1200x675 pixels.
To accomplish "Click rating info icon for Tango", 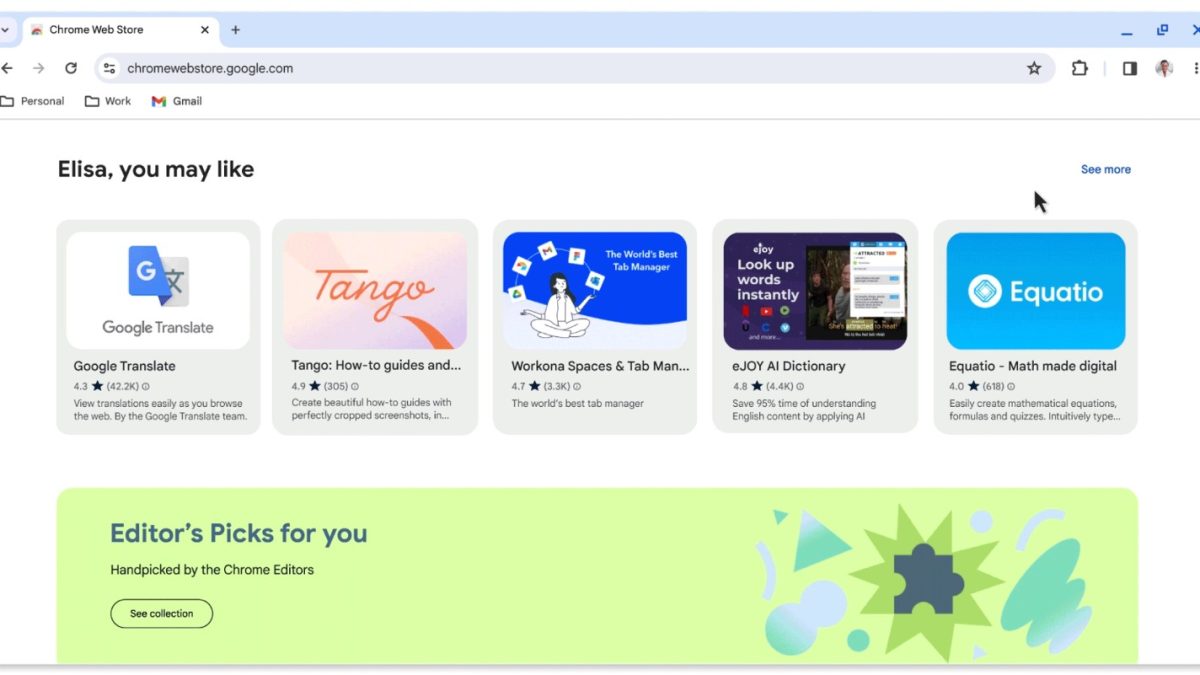I will click(x=355, y=386).
